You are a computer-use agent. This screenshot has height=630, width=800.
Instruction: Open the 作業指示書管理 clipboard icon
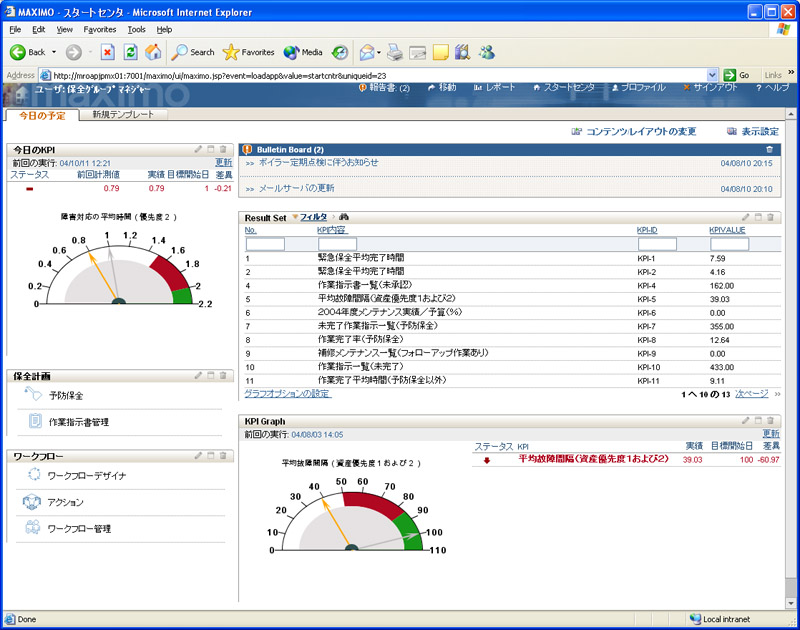click(x=35, y=421)
